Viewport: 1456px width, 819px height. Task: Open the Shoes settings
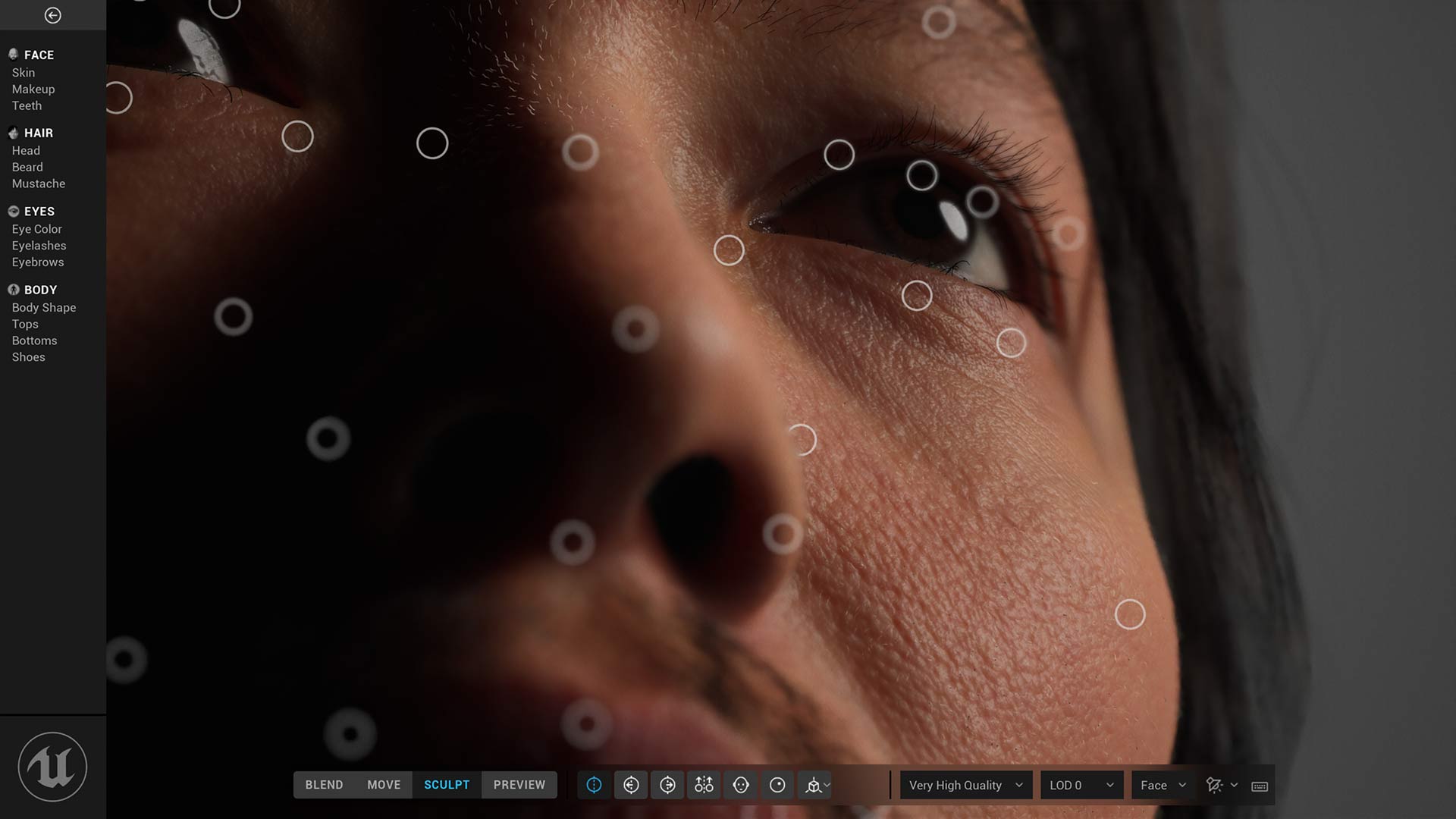[28, 357]
